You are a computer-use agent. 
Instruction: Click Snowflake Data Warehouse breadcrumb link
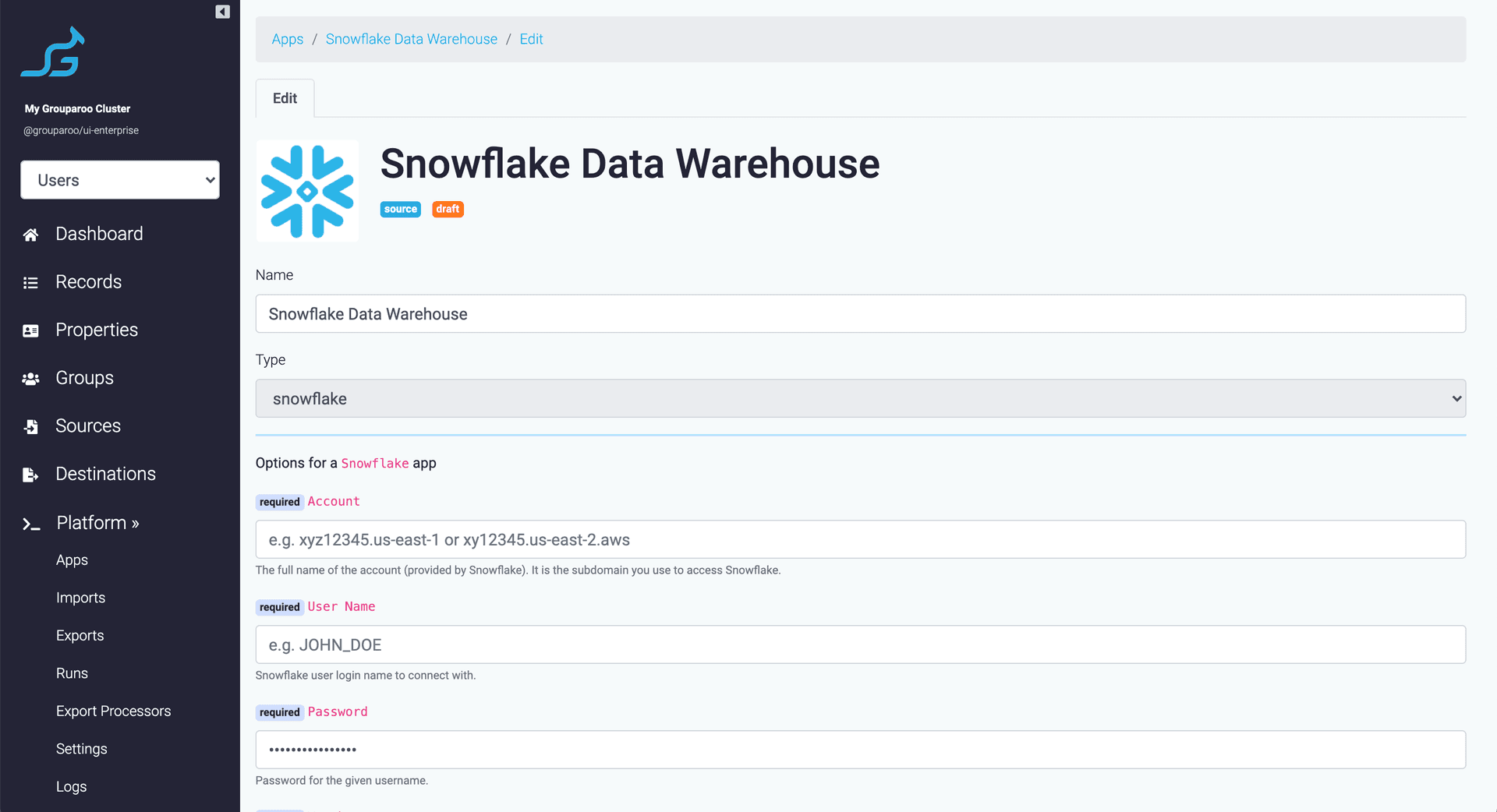point(411,39)
